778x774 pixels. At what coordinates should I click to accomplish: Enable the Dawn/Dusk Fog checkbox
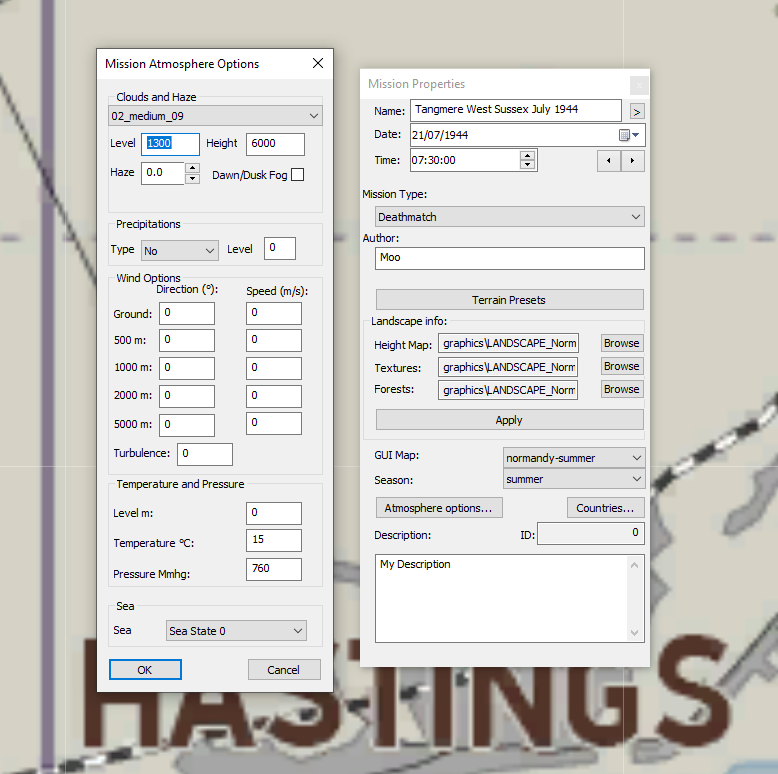[x=297, y=175]
